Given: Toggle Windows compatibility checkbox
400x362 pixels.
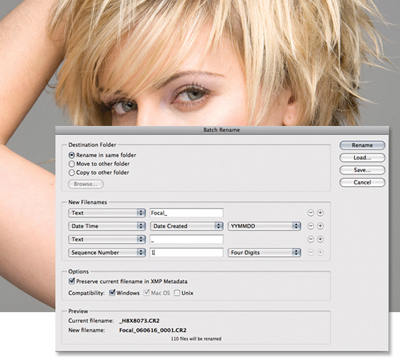Looking at the screenshot, I should pos(112,293).
